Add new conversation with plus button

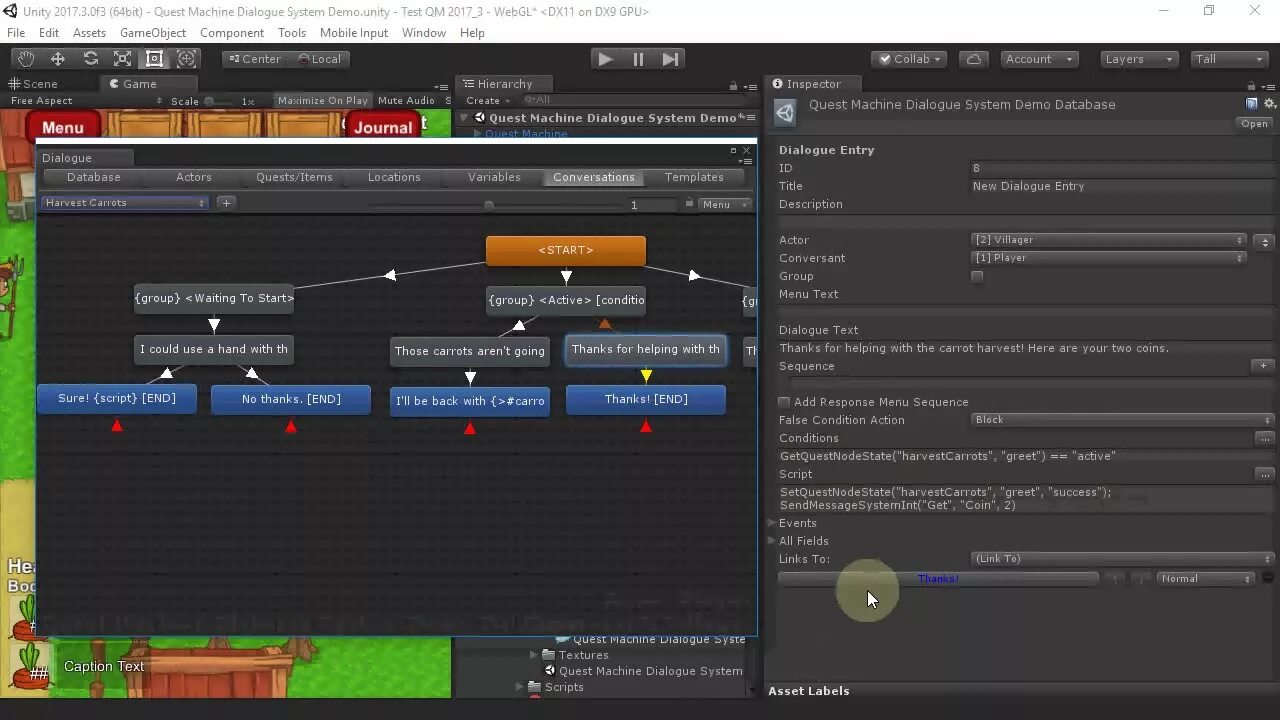[x=226, y=203]
